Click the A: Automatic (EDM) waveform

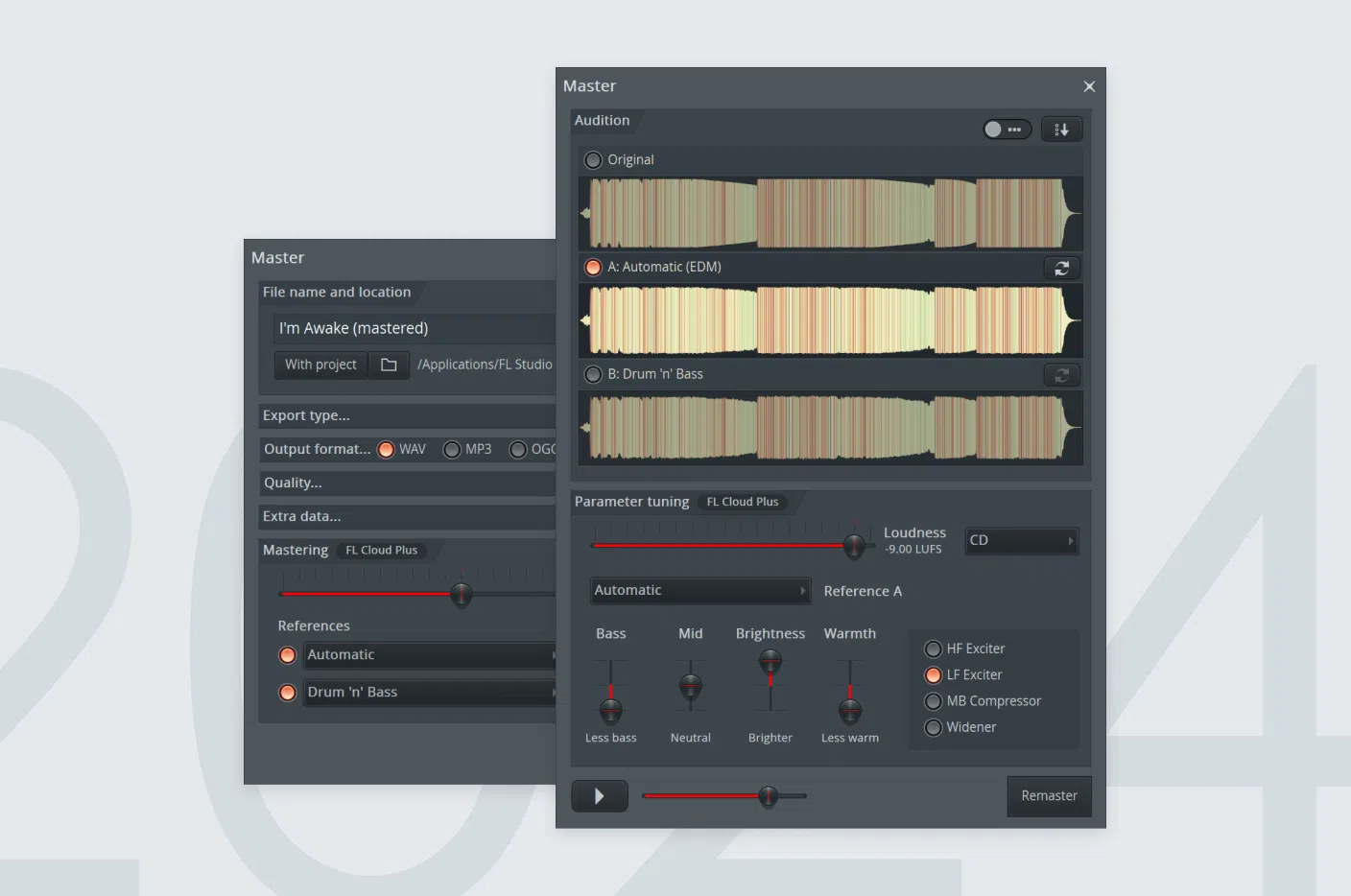pyautogui.click(x=830, y=320)
